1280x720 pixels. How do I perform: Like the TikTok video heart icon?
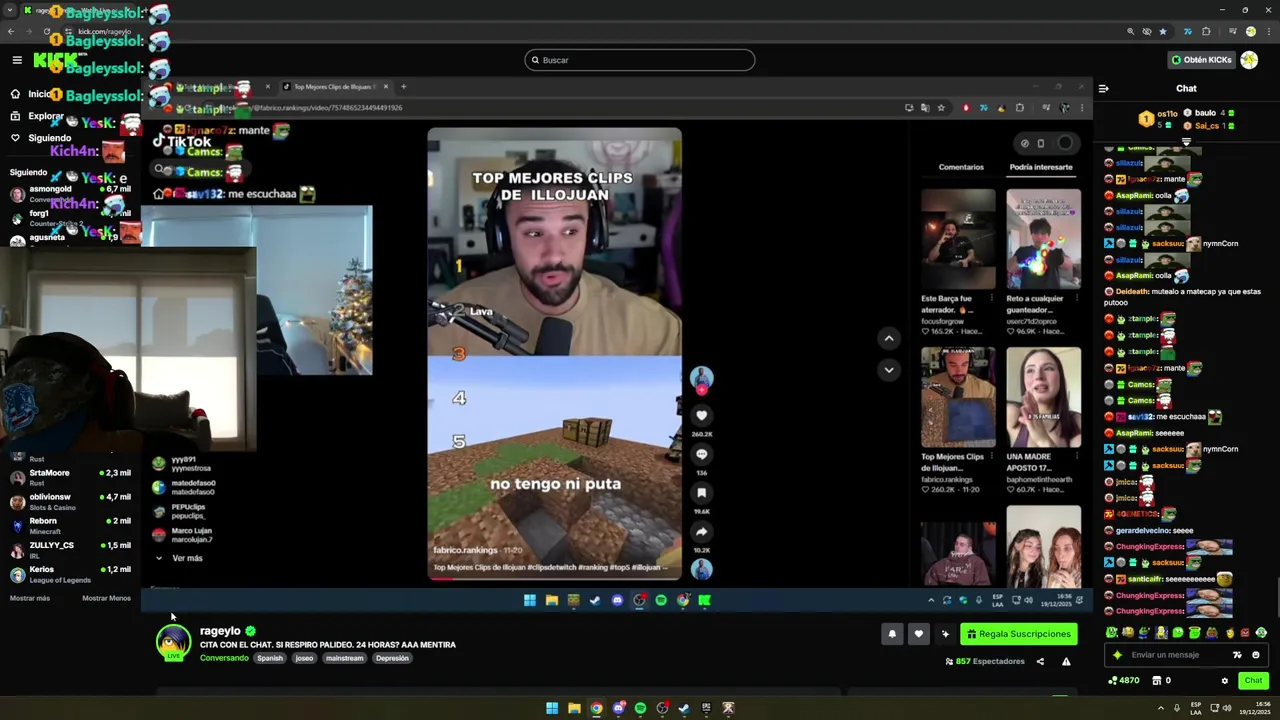(702, 415)
